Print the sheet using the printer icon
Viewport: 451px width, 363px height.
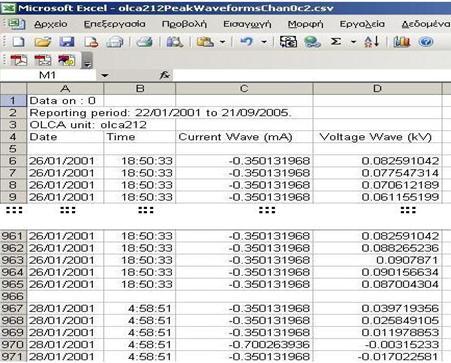(x=144, y=42)
